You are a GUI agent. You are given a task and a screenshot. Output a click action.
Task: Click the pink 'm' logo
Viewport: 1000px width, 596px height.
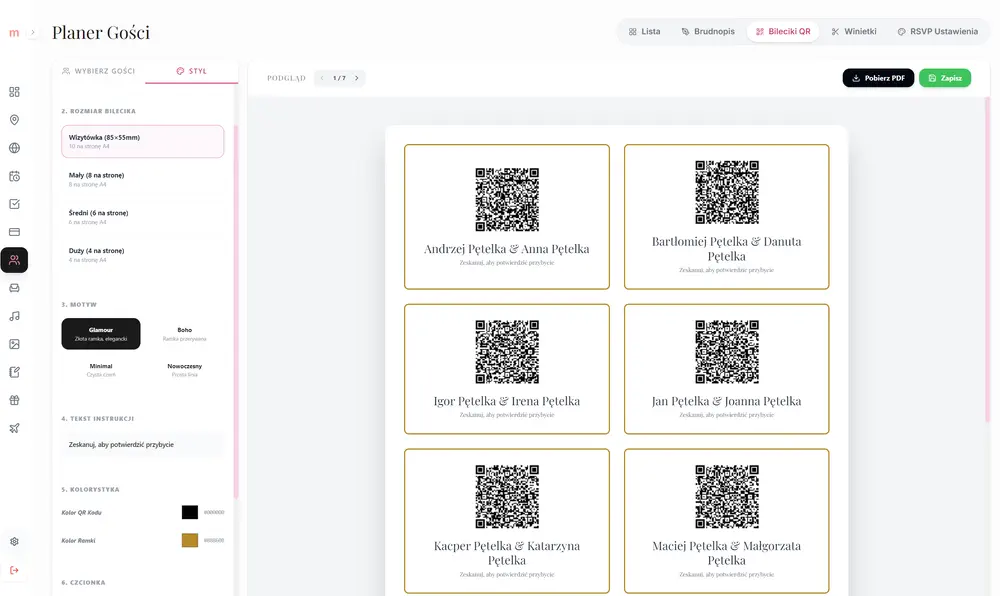click(14, 33)
